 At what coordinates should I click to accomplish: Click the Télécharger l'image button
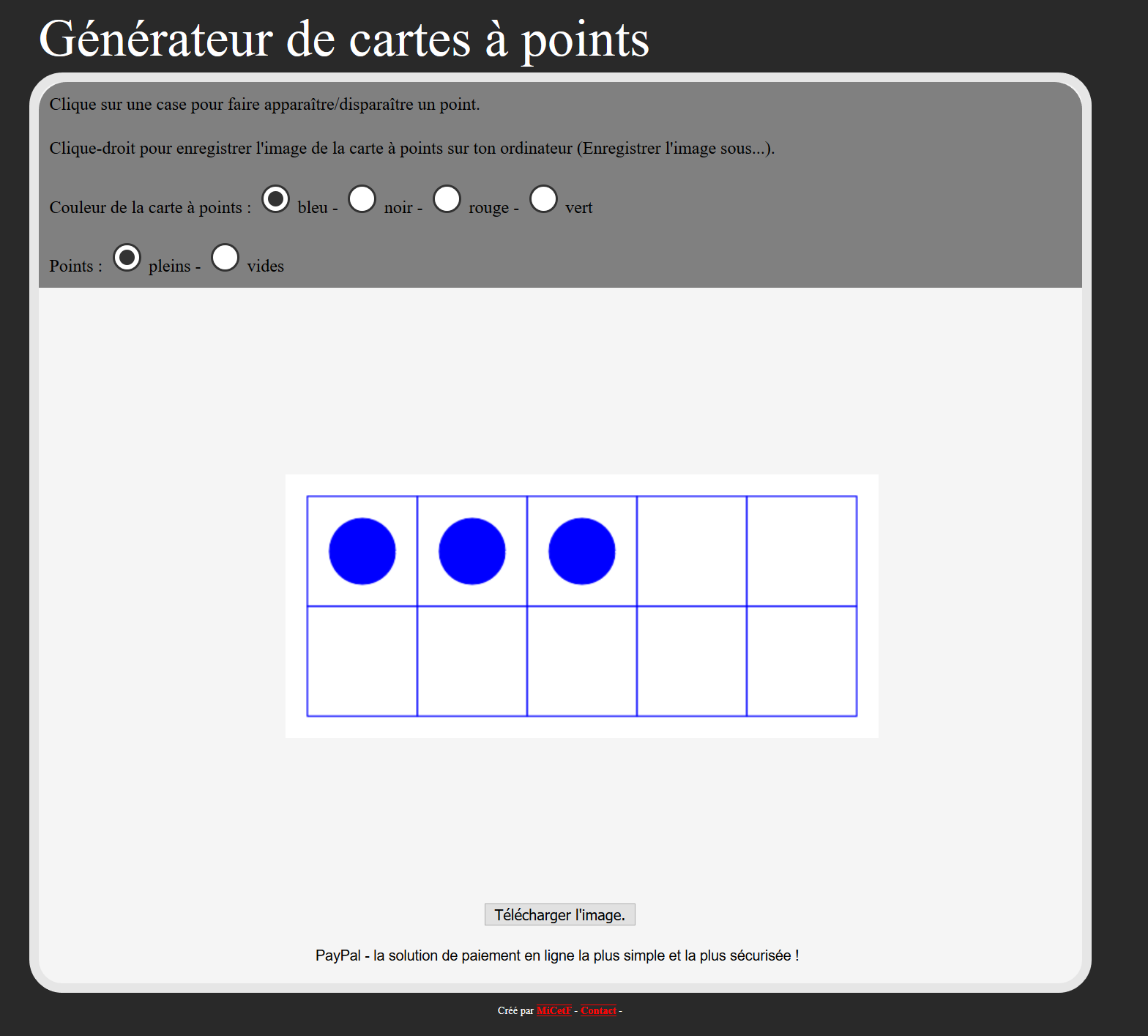coord(559,914)
